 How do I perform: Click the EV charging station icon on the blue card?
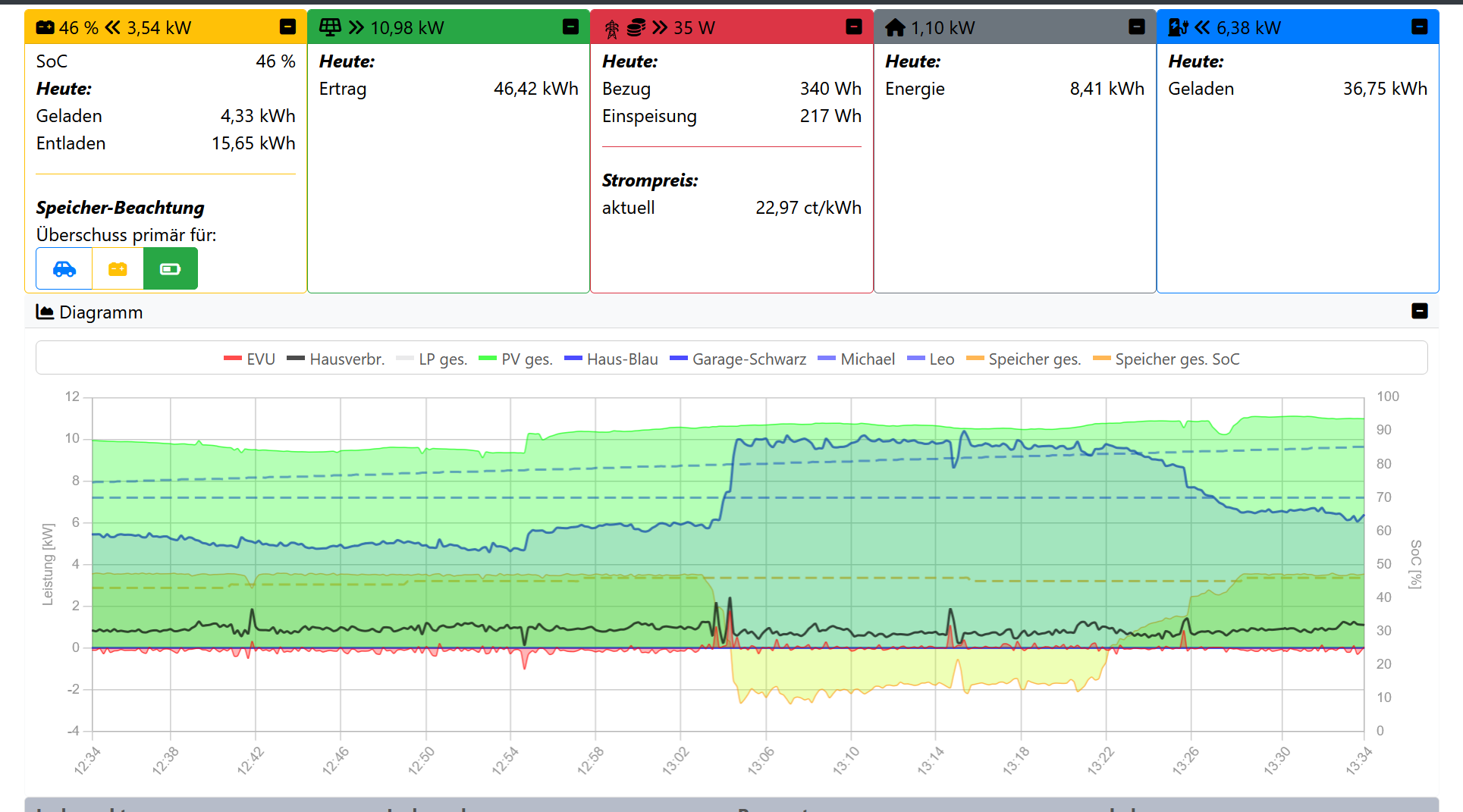1180,27
